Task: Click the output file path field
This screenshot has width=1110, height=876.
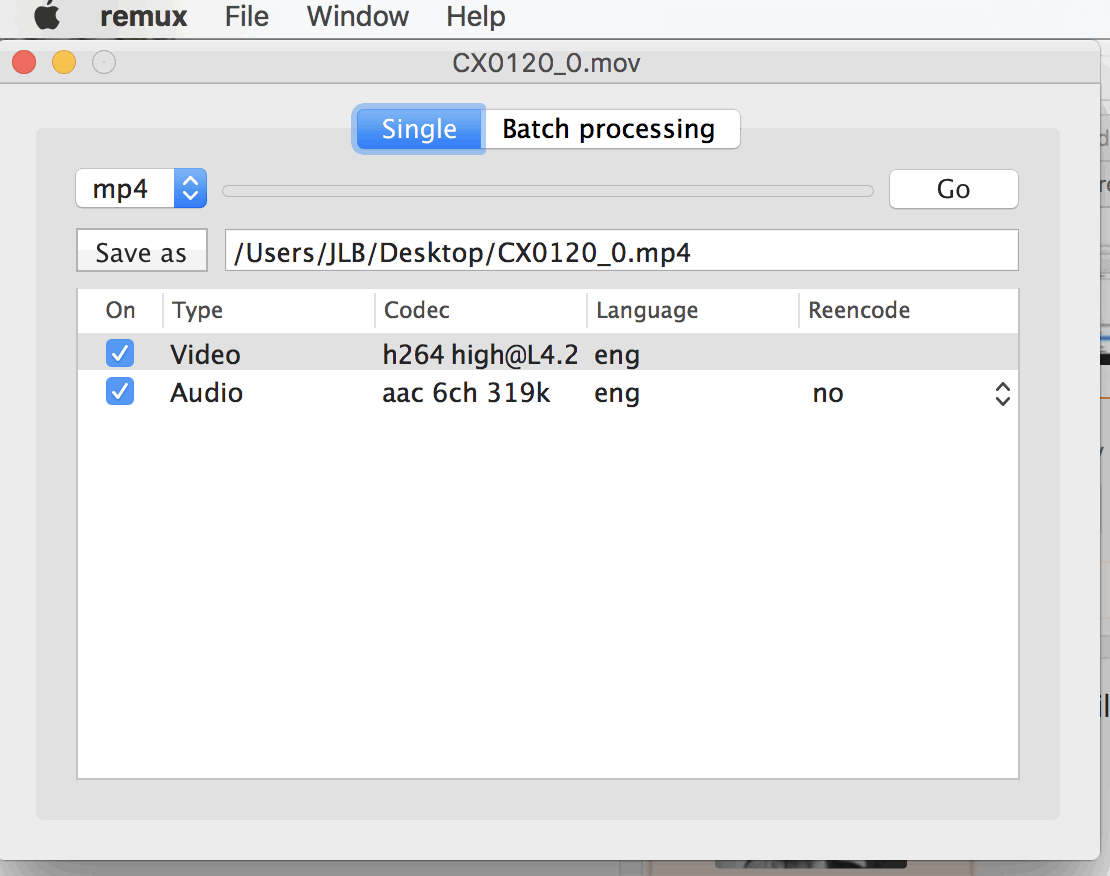Action: 622,251
